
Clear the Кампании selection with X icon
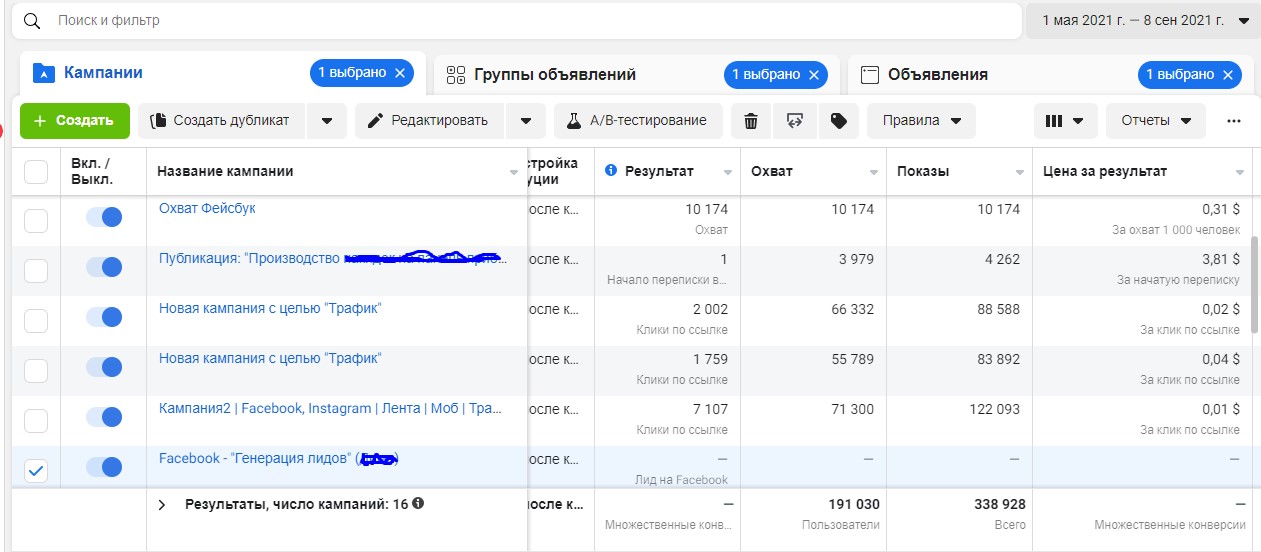[x=400, y=74]
